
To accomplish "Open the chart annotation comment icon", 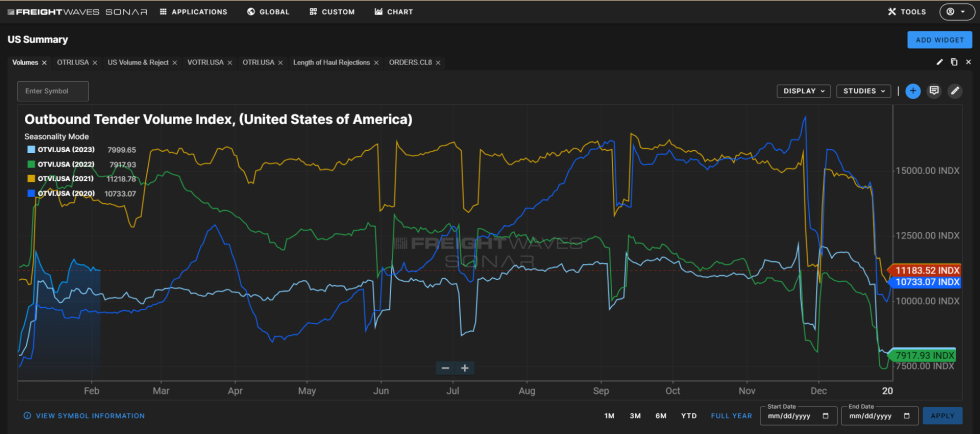I will click(x=934, y=91).
